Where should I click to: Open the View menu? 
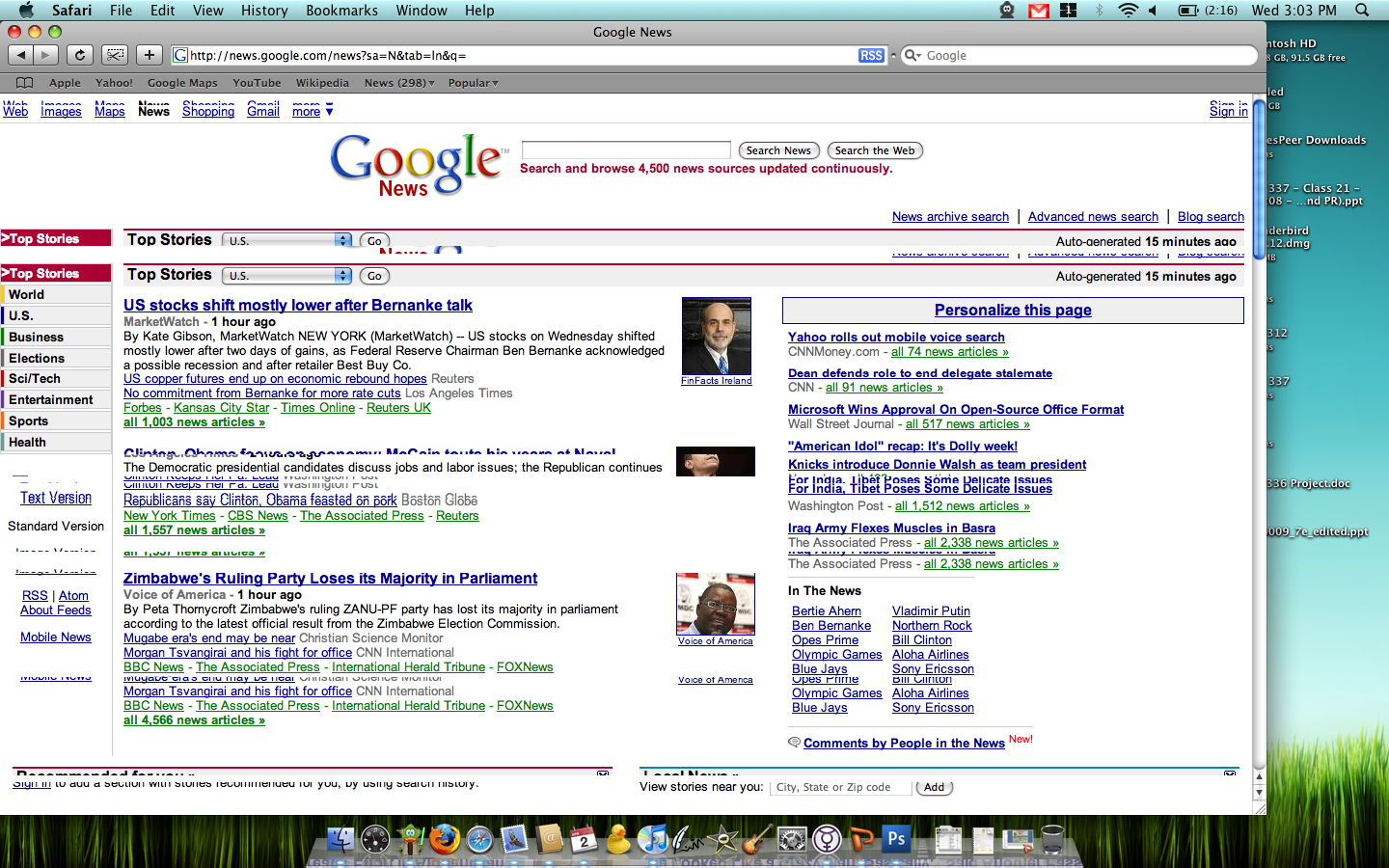pyautogui.click(x=208, y=11)
